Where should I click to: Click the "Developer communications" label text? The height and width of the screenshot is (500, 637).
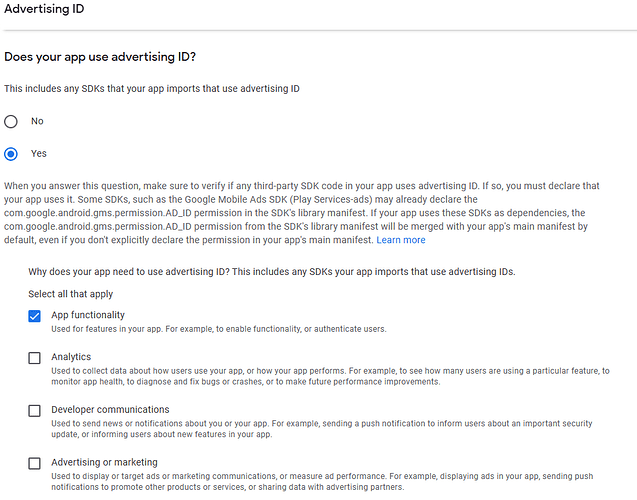coord(110,410)
